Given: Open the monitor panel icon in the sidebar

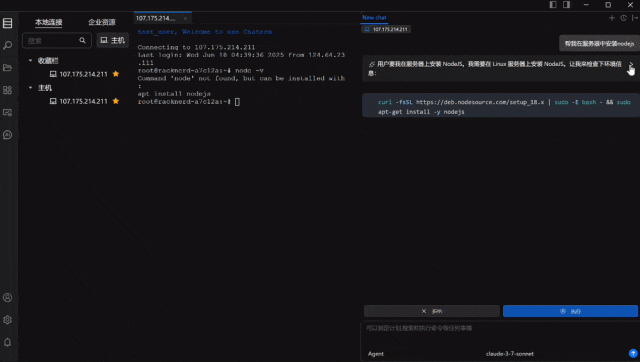Looking at the screenshot, I should [7, 112].
